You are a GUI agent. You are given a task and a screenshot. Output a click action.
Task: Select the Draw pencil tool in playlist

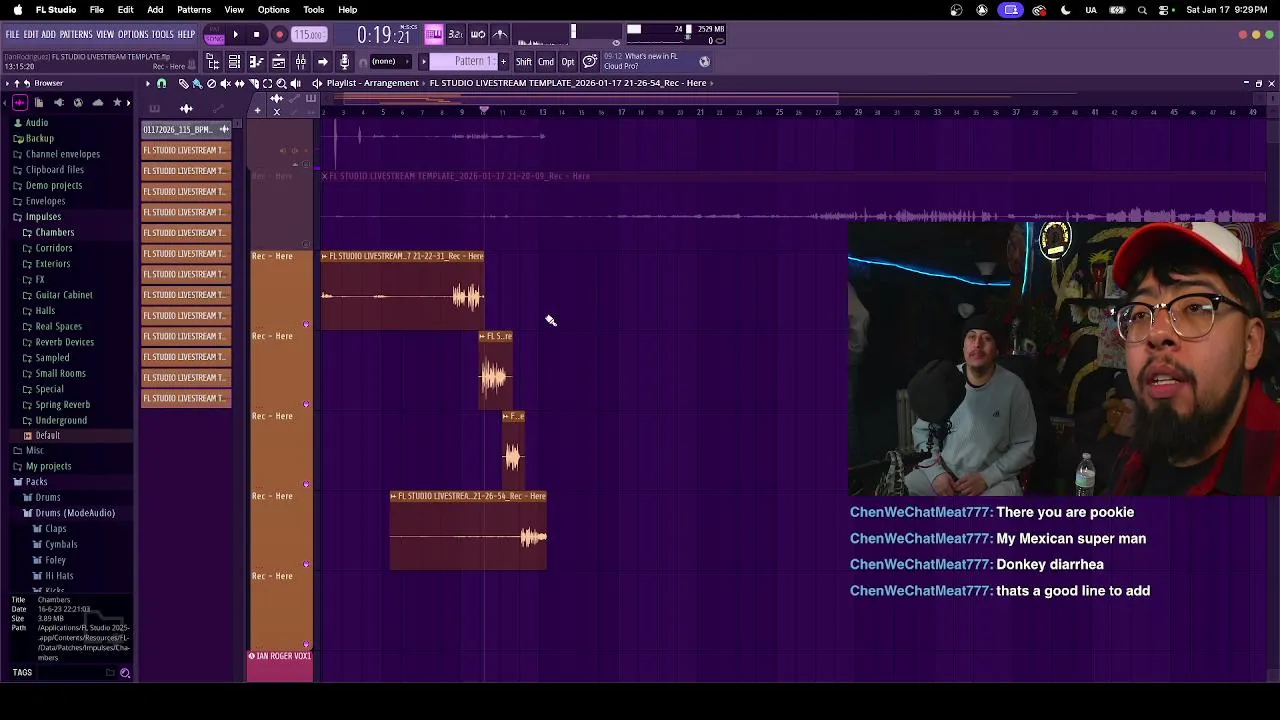(183, 83)
